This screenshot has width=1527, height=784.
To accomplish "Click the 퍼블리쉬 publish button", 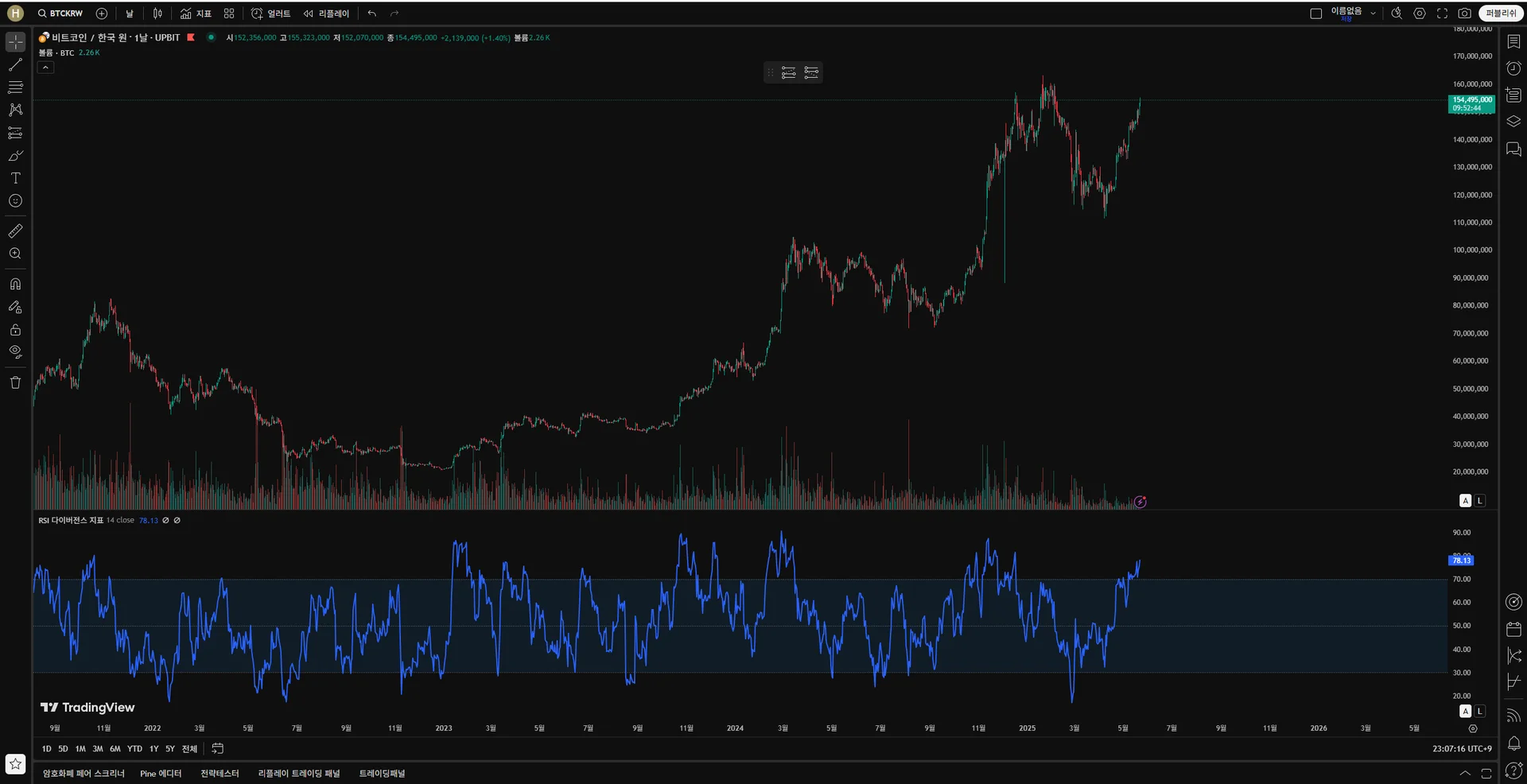I will [x=1501, y=14].
